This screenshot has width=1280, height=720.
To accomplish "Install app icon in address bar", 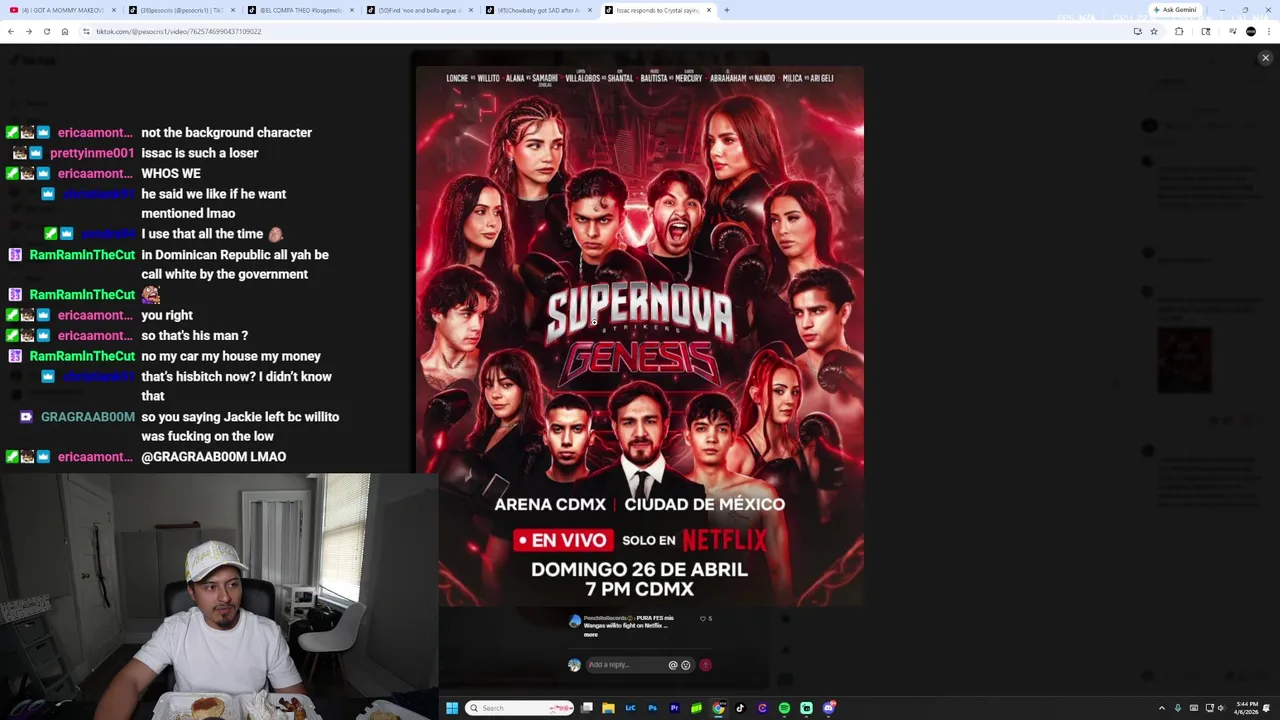I will 1137,31.
